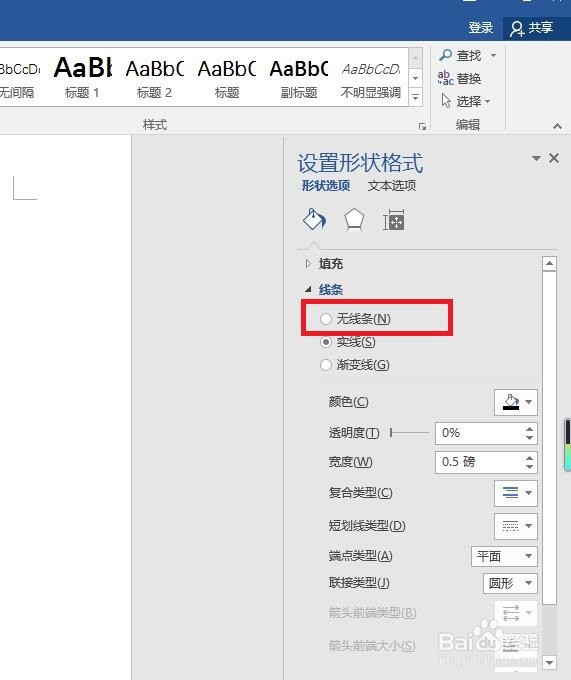Open the Layout & Properties tab icon
This screenshot has width=571, height=680.
(x=394, y=220)
